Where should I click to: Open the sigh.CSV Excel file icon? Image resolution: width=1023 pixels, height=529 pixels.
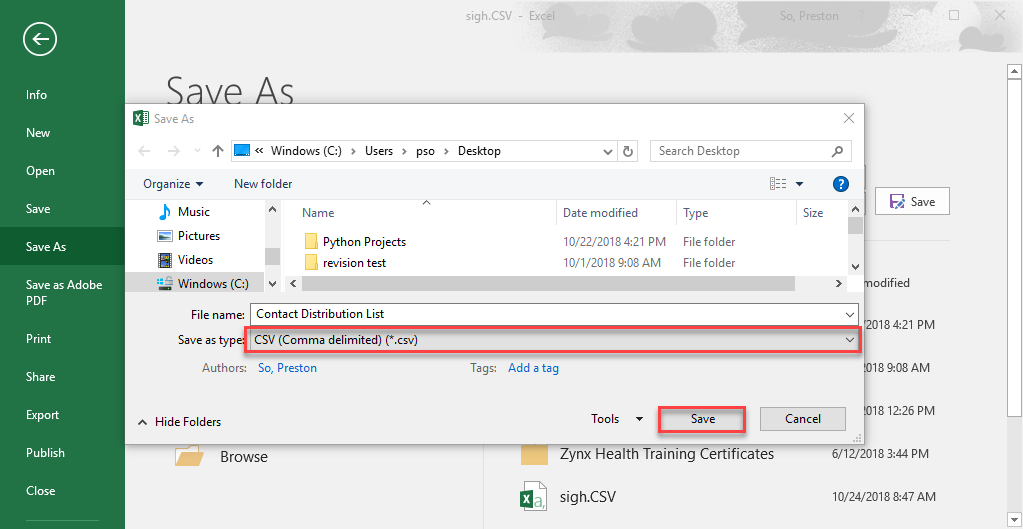point(532,498)
